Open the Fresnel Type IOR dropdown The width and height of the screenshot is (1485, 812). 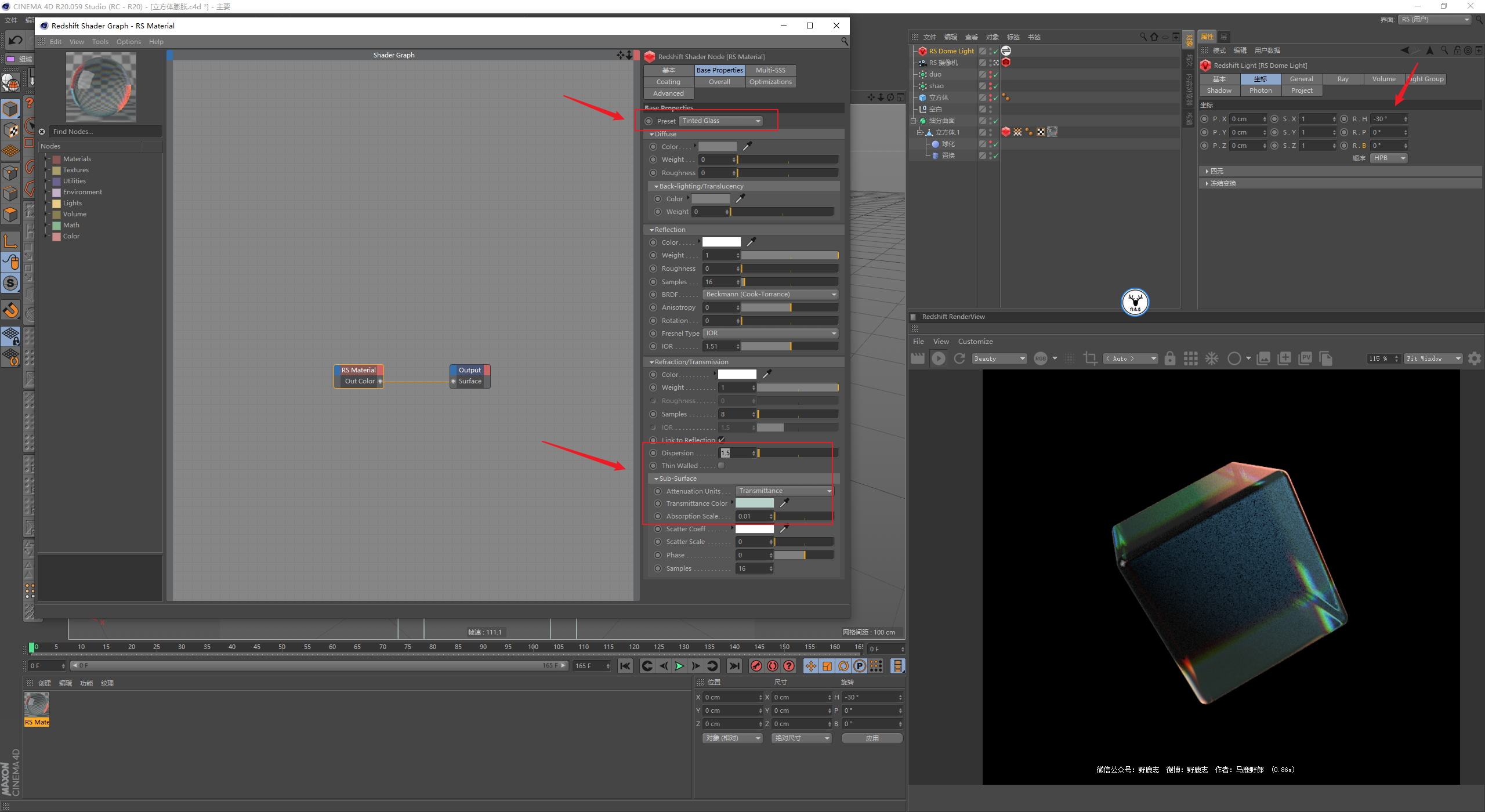coord(770,333)
